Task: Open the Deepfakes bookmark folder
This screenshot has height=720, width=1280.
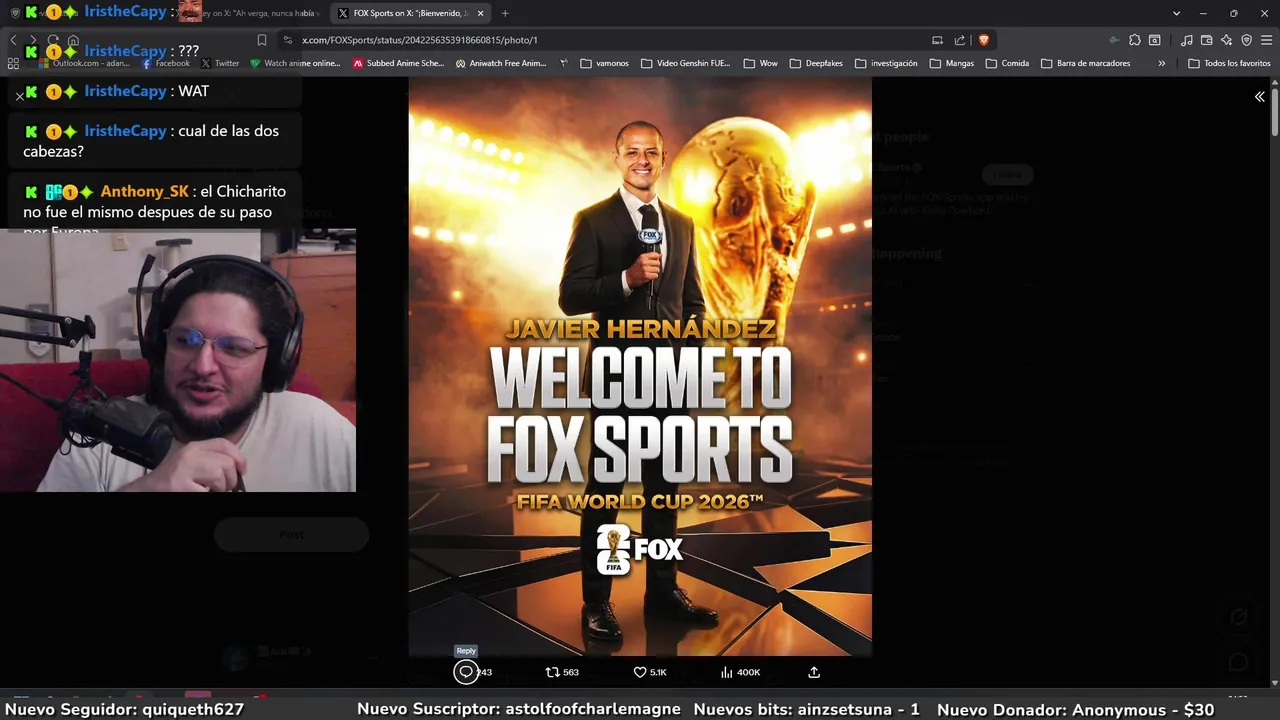Action: [817, 63]
